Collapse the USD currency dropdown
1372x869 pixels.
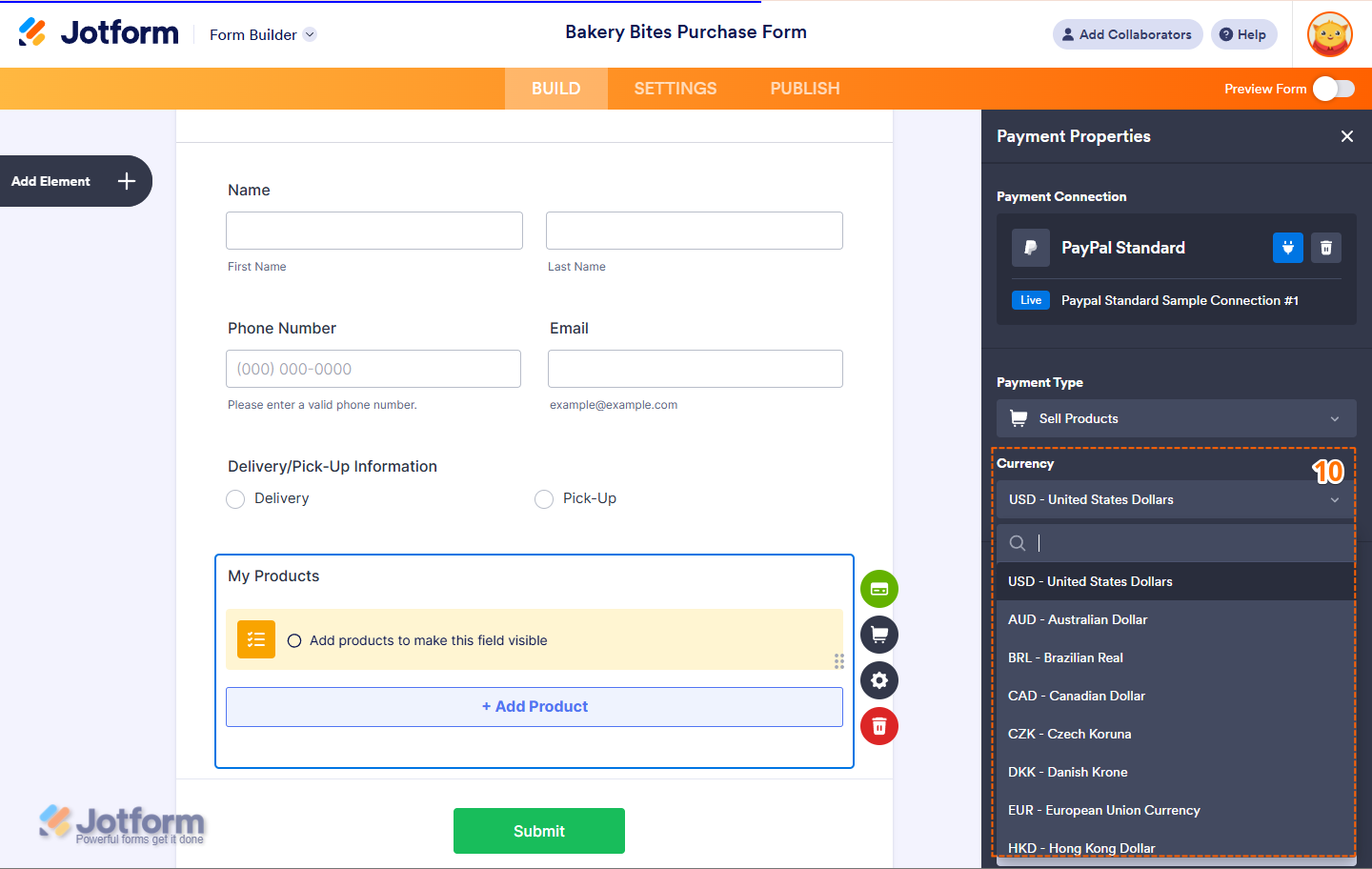pyautogui.click(x=1177, y=499)
